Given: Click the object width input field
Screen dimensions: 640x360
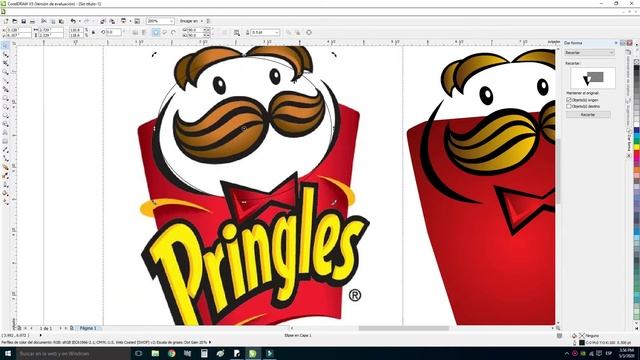Looking at the screenshot, I should pyautogui.click(x=51, y=30).
